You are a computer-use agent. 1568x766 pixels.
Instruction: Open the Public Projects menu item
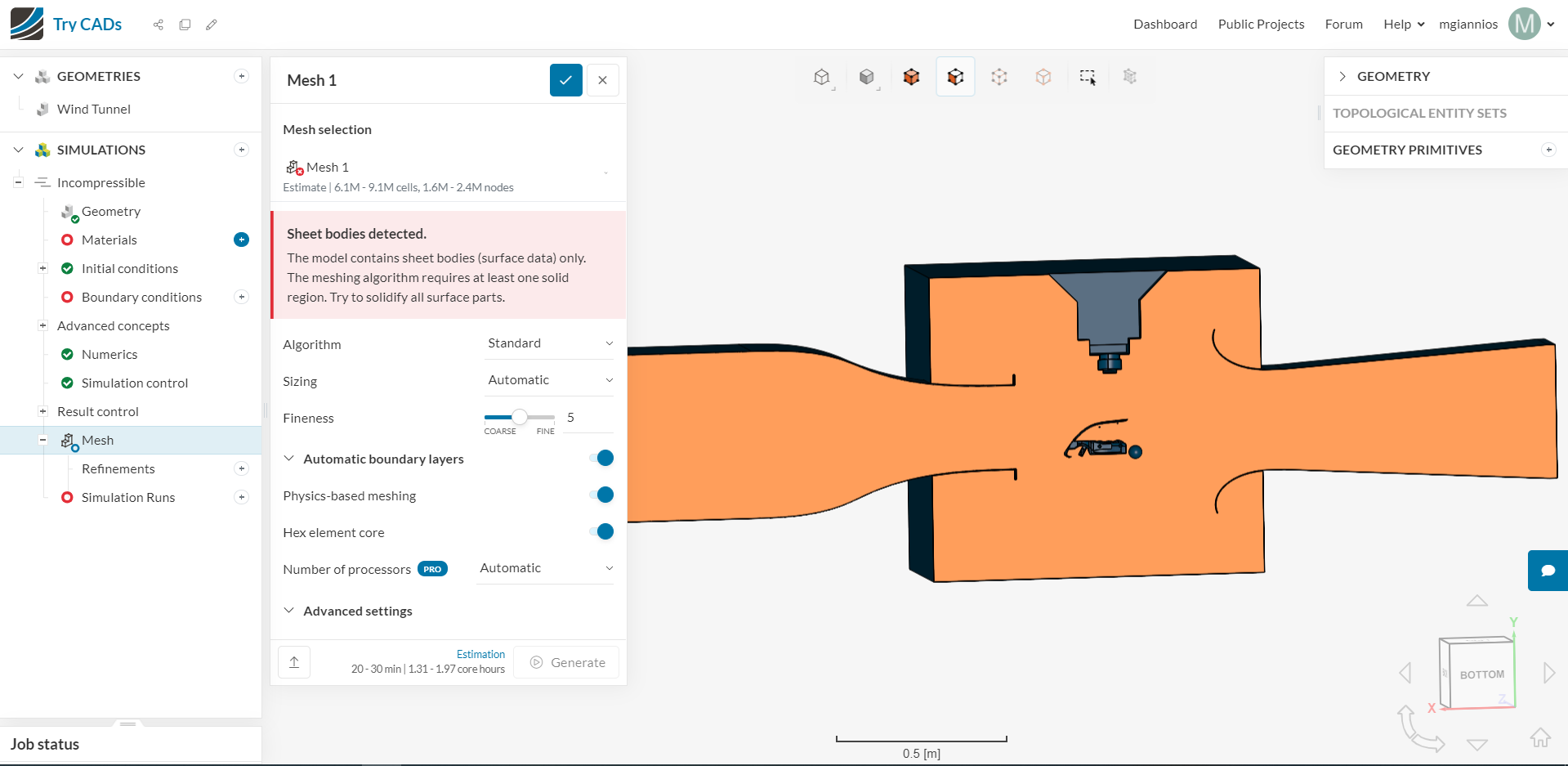(x=1261, y=24)
